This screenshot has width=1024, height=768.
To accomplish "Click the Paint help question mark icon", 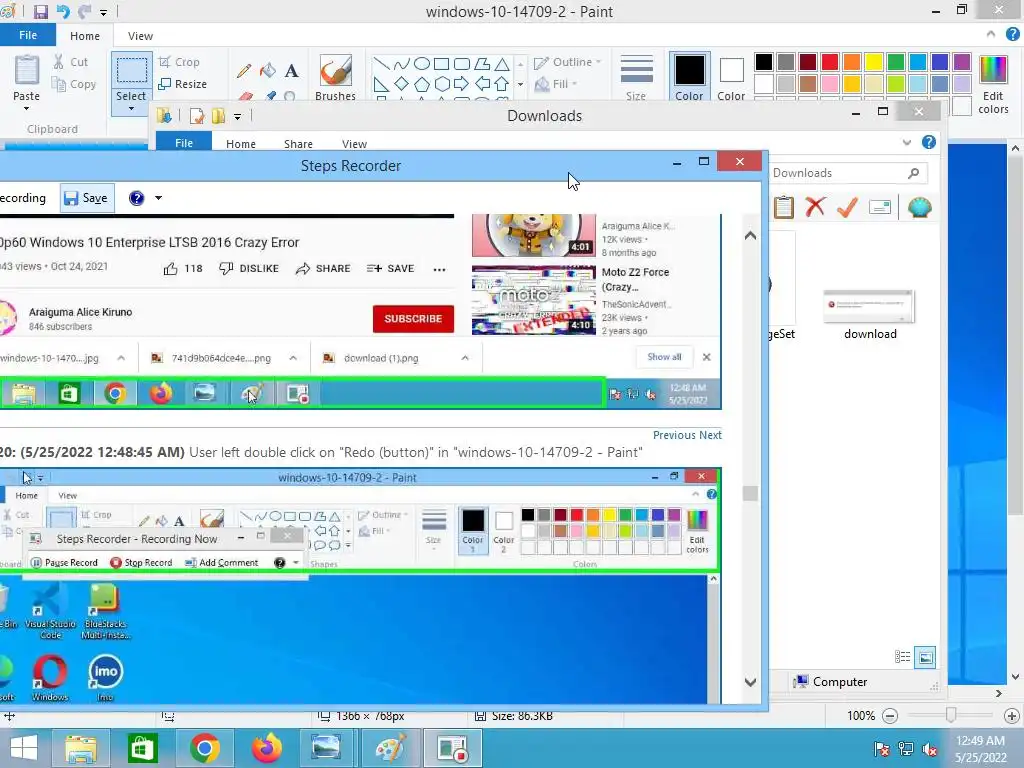I will click(x=1013, y=35).
